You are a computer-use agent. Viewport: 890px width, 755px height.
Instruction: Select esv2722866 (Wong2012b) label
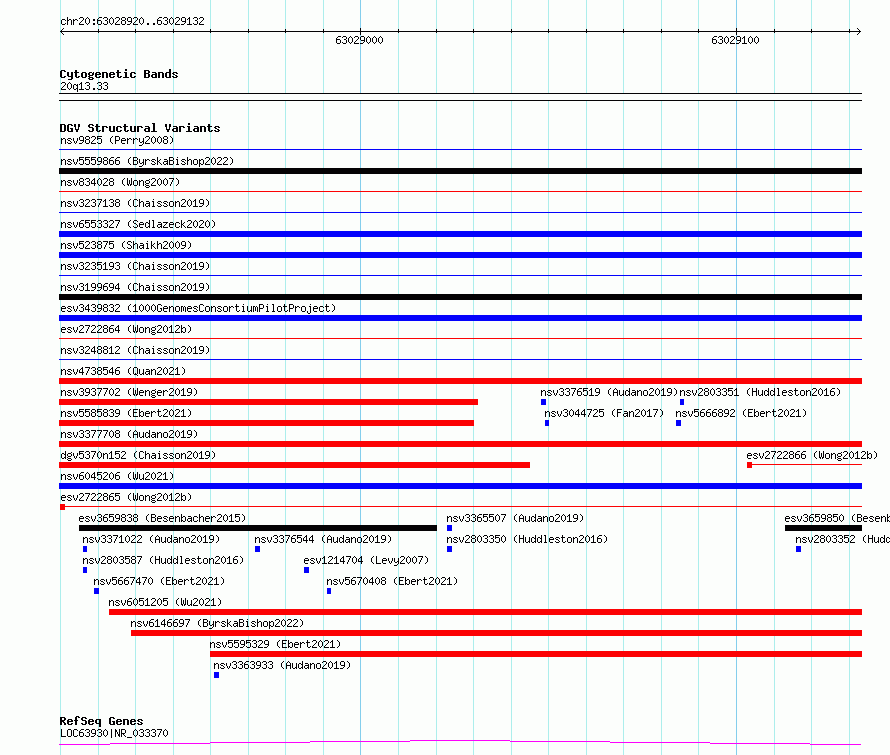tap(812, 455)
